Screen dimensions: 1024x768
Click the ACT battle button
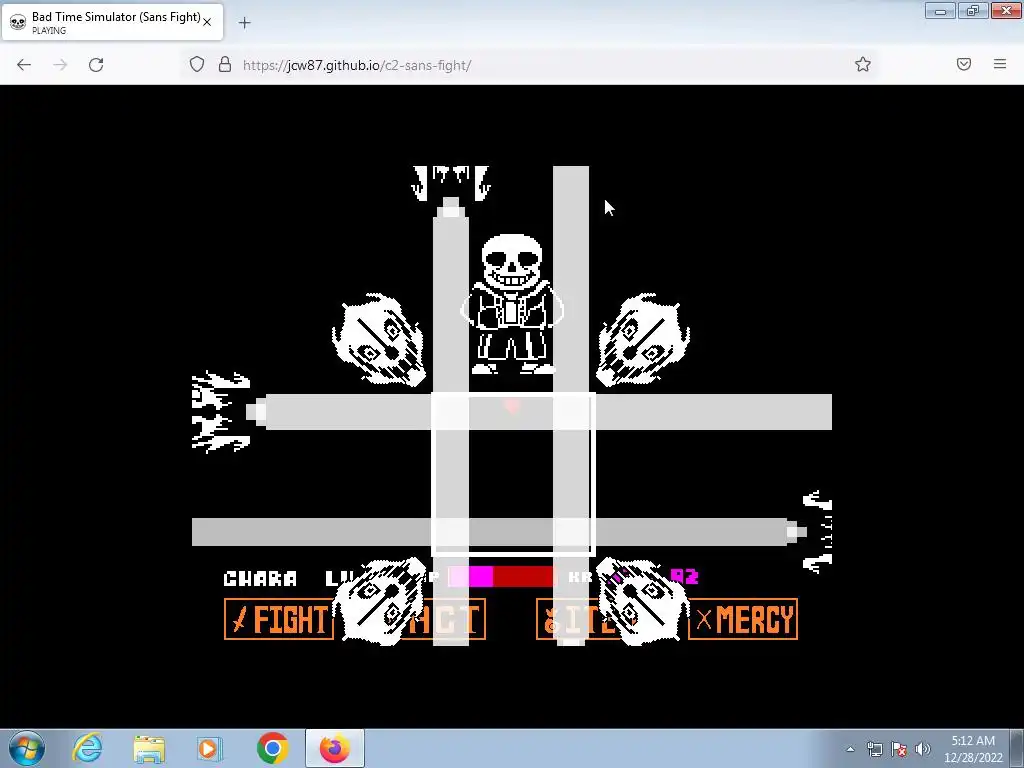(x=444, y=618)
